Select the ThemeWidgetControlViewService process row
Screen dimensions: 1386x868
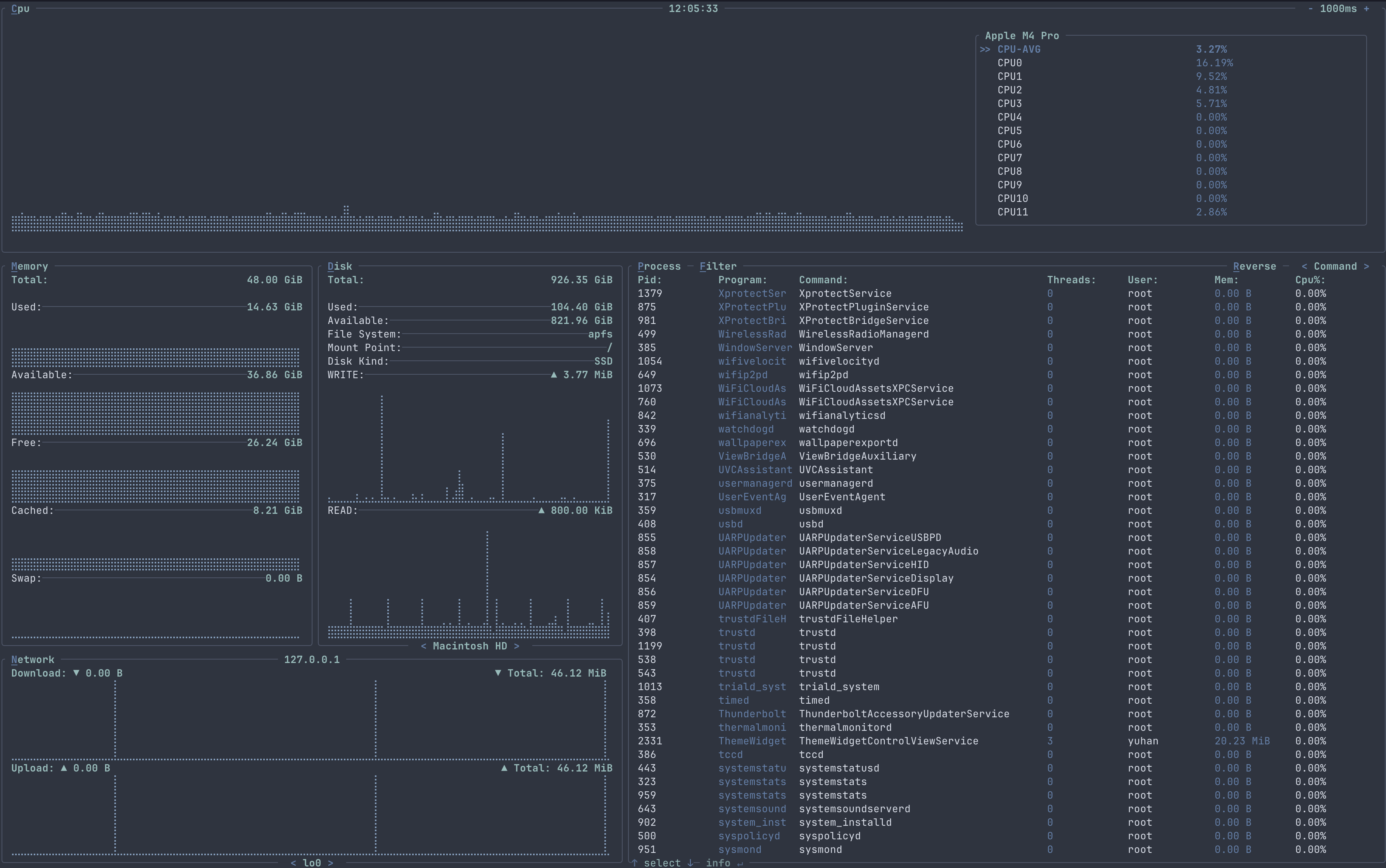[888, 741]
